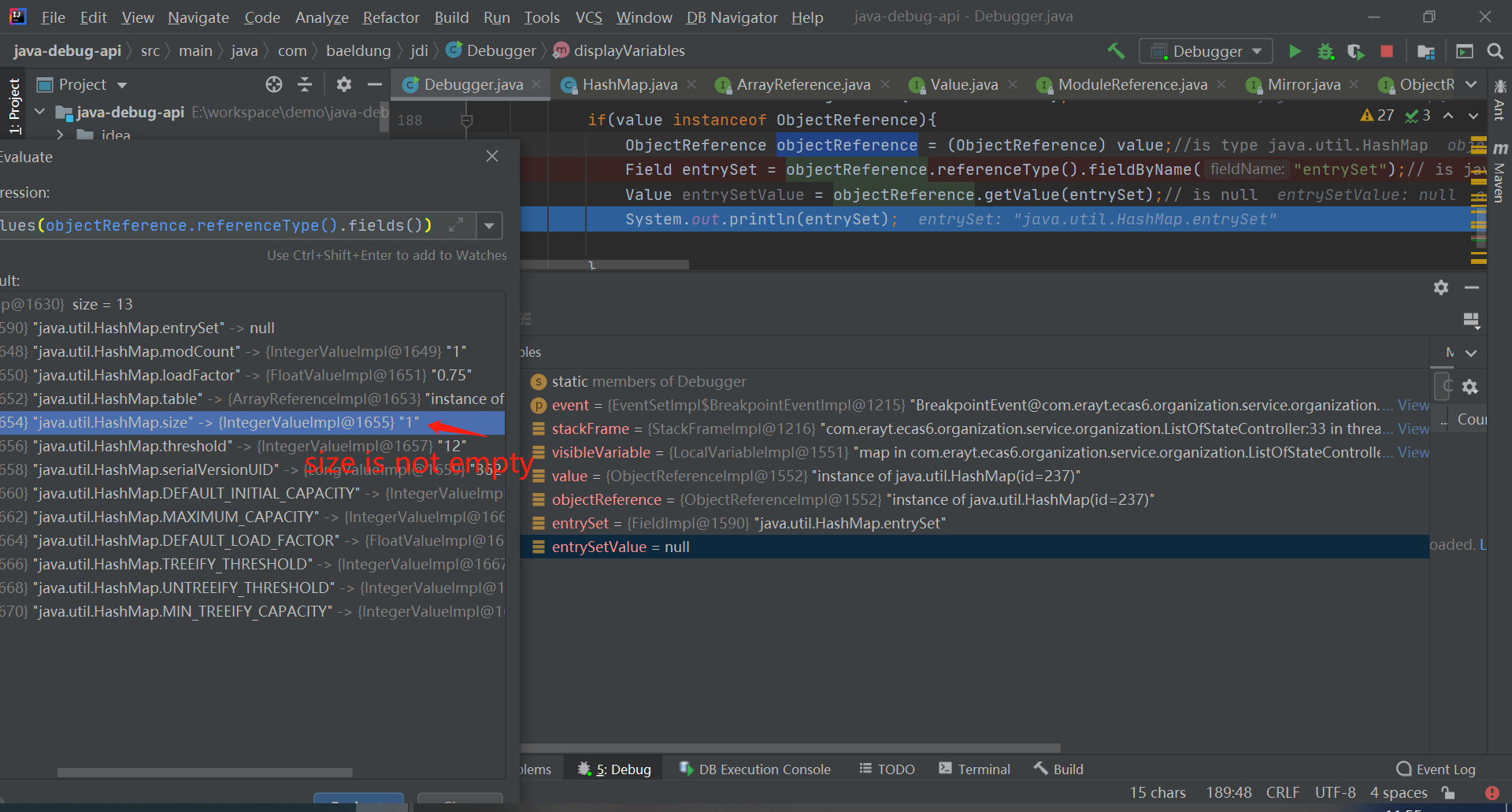Screen dimensions: 1512x812
Task: Open the Event Log
Action: (x=1436, y=769)
